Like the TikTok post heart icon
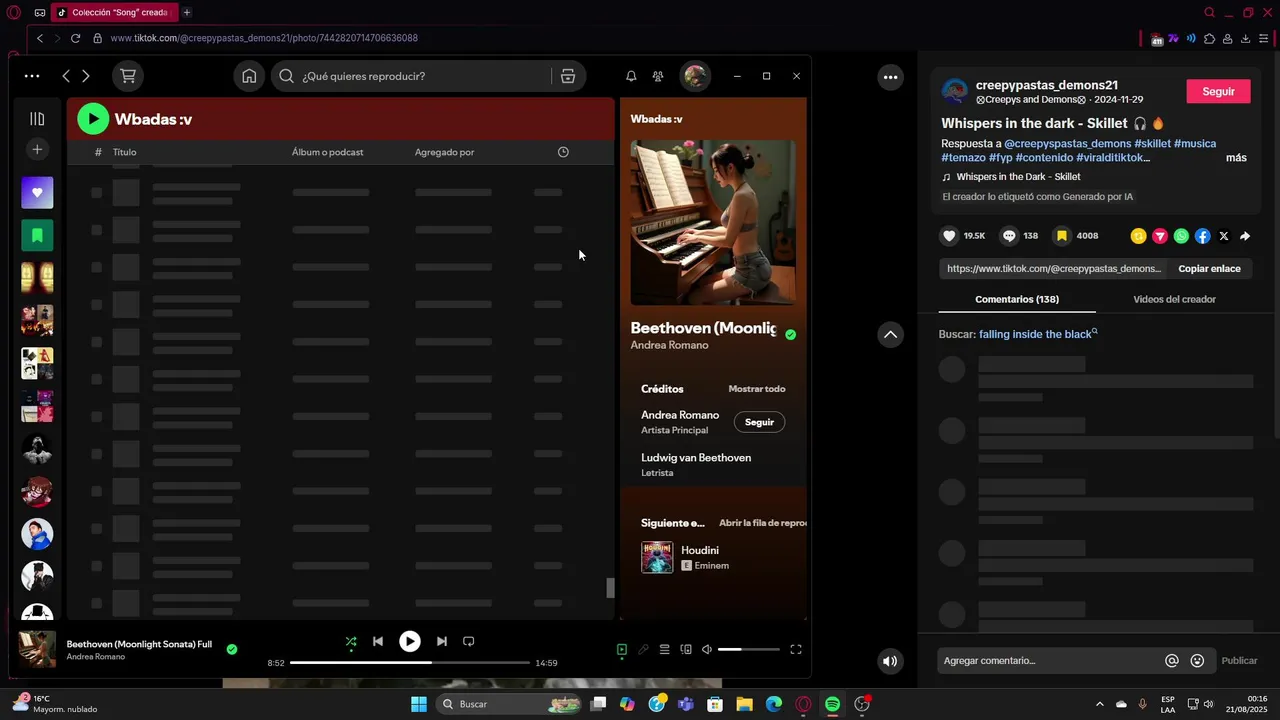The height and width of the screenshot is (720, 1280). tap(950, 236)
